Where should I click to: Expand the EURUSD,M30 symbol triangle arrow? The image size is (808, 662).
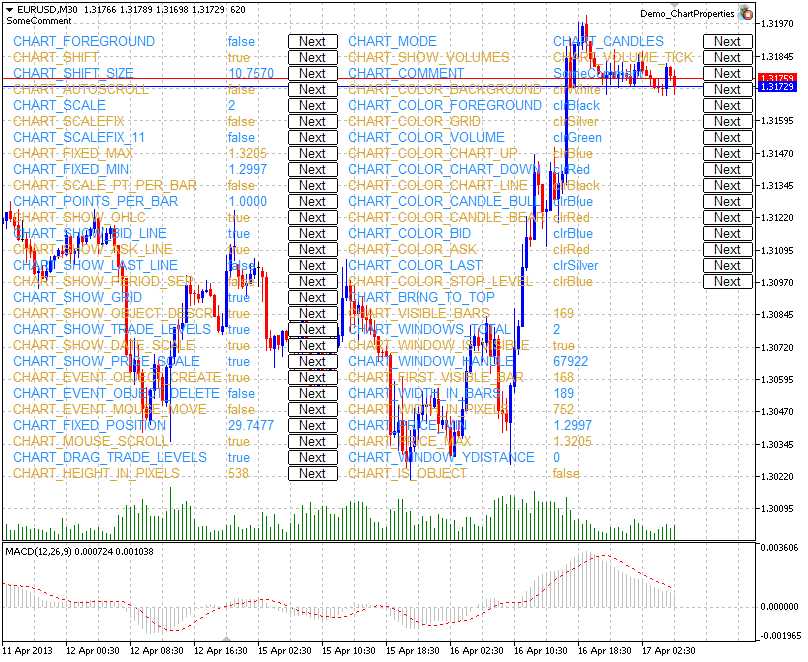7,9
